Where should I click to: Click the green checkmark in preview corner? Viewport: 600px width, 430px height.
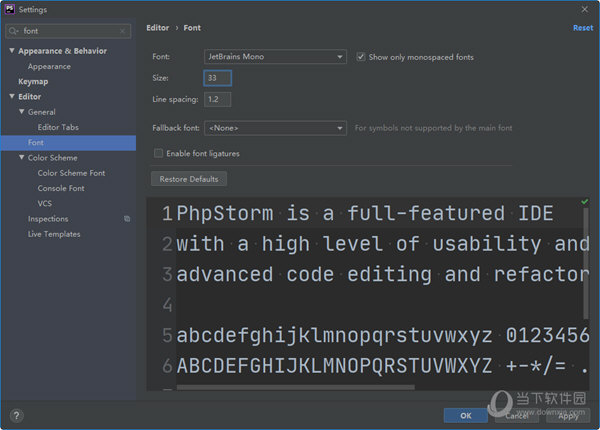[x=585, y=202]
